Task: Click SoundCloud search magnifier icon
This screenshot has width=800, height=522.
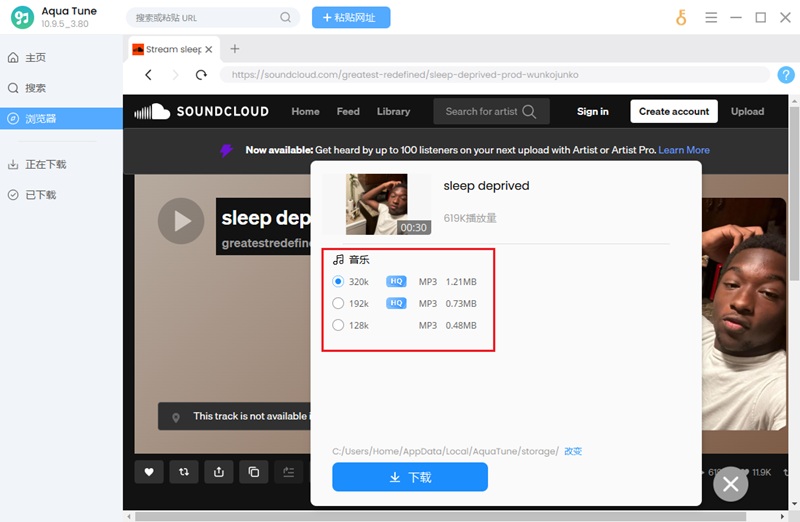Action: coord(529,111)
